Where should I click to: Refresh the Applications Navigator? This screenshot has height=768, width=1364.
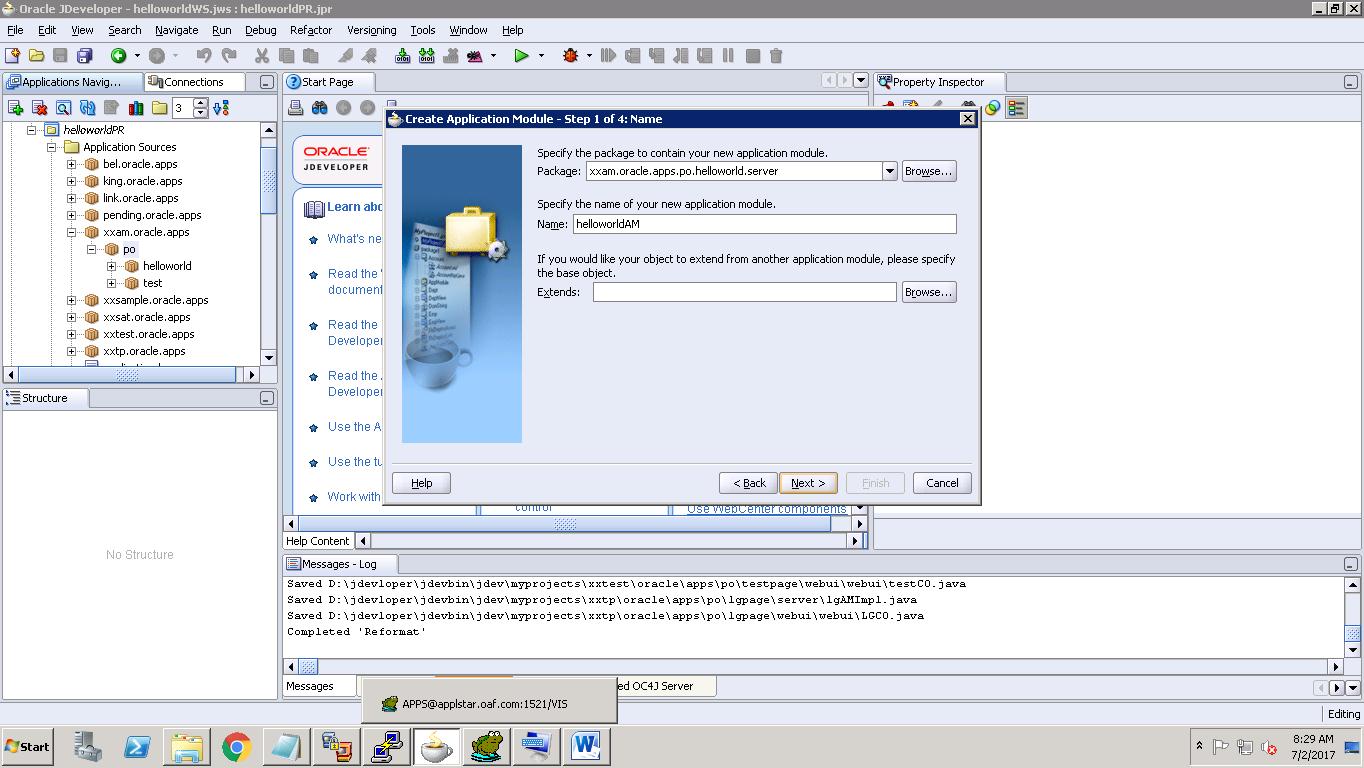pos(88,107)
